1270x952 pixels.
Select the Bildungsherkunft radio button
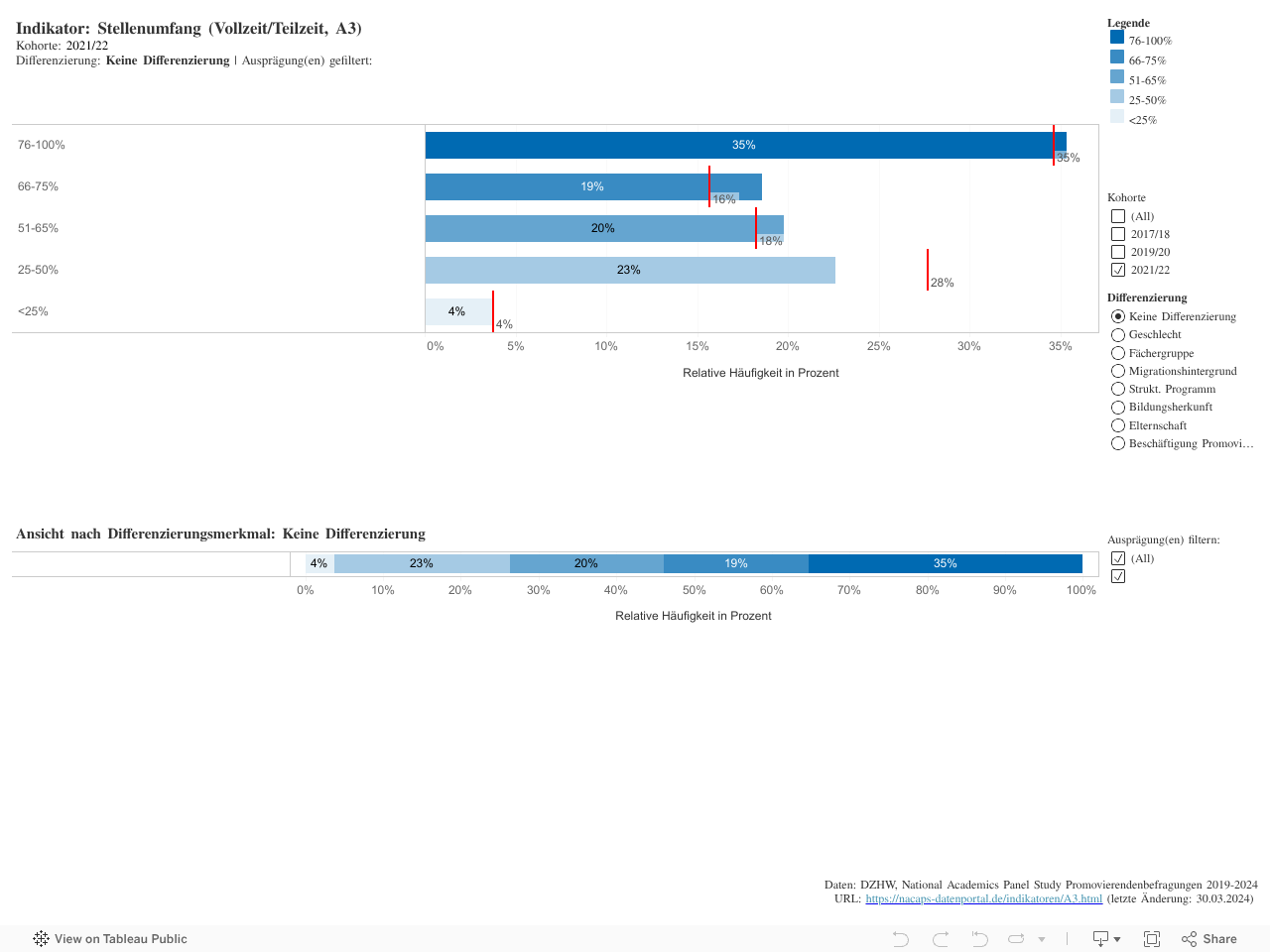[1118, 408]
